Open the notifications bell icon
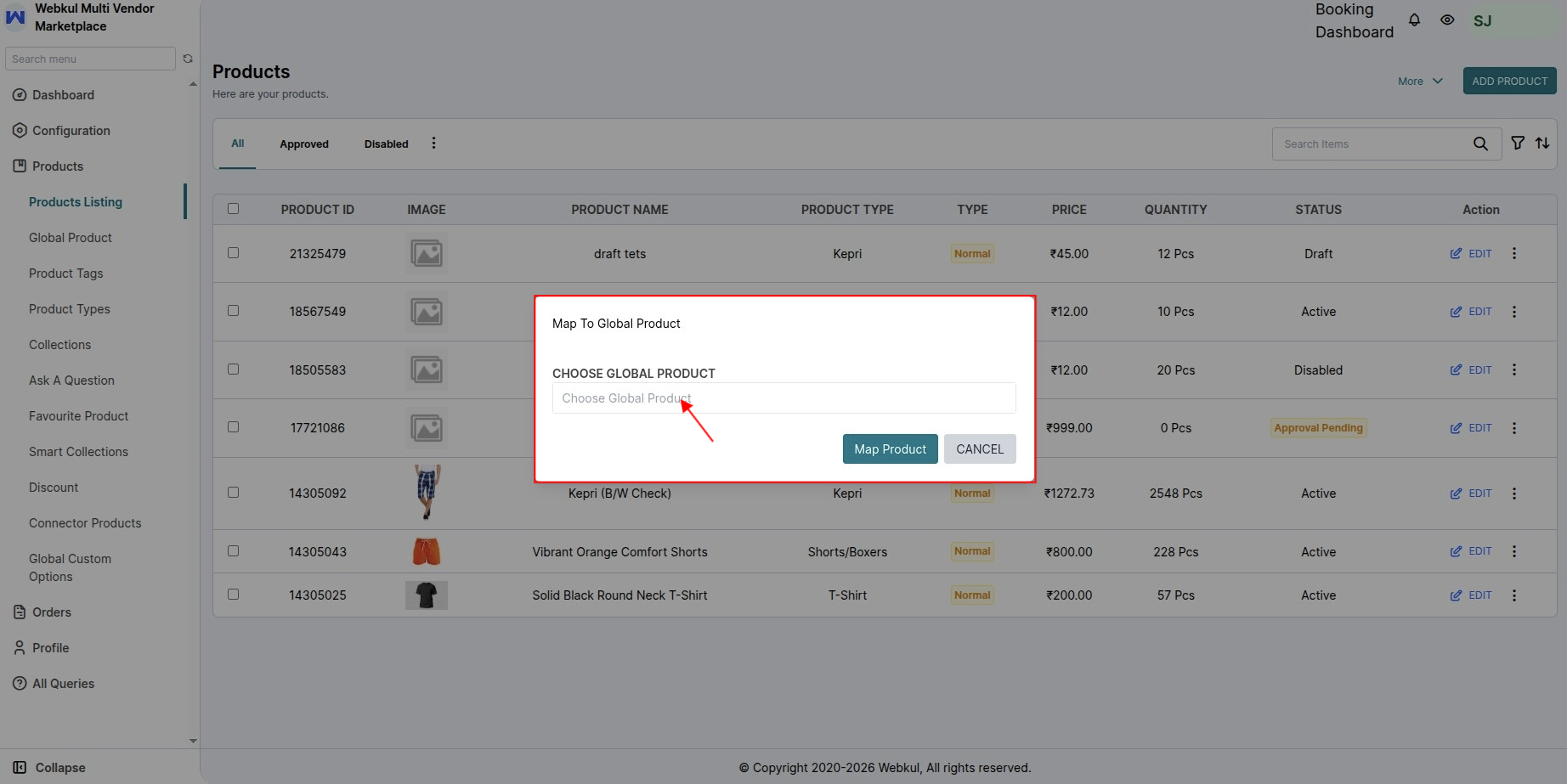The width and height of the screenshot is (1567, 784). pyautogui.click(x=1414, y=20)
